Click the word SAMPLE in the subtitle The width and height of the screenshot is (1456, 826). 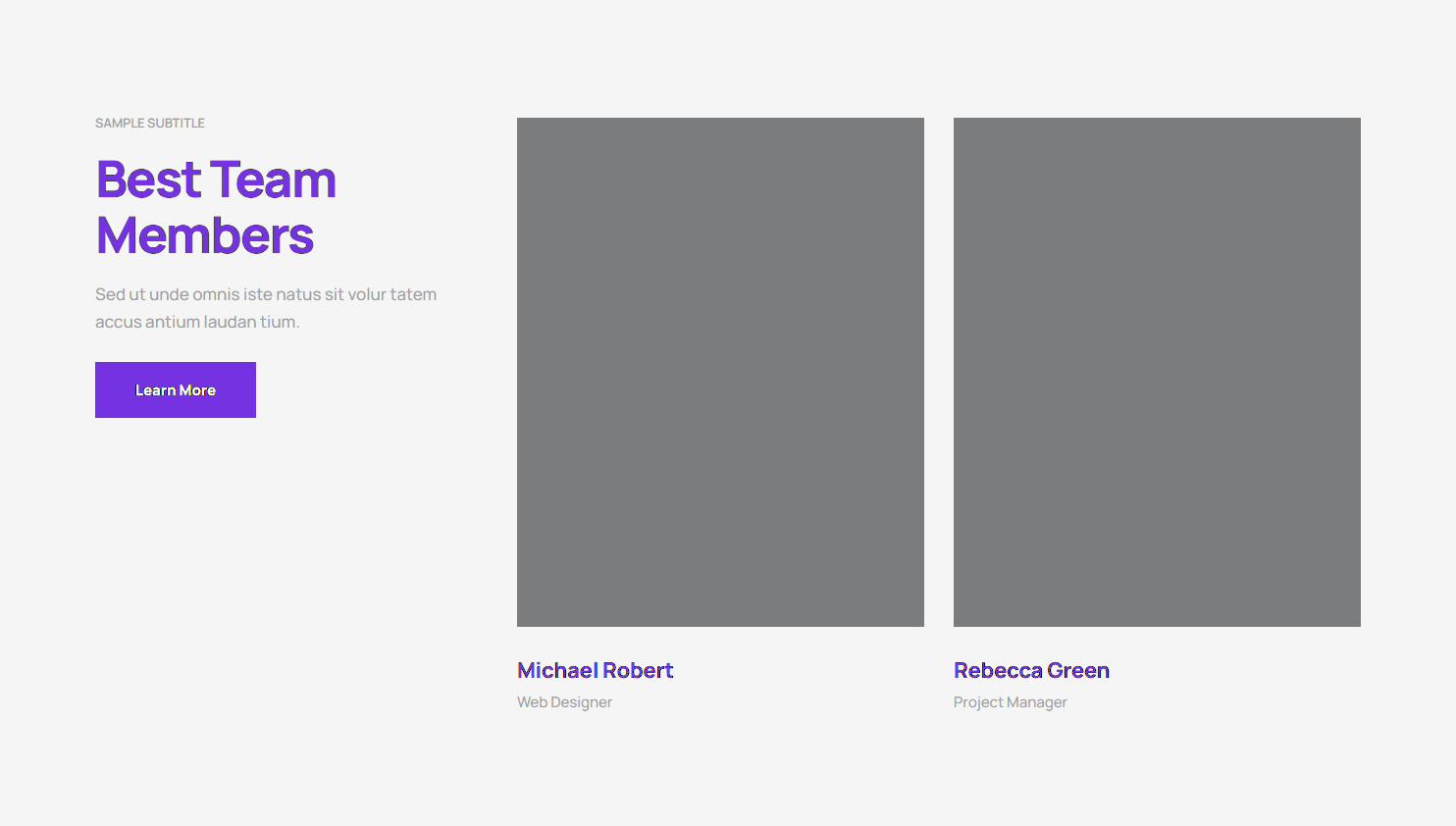click(x=120, y=124)
